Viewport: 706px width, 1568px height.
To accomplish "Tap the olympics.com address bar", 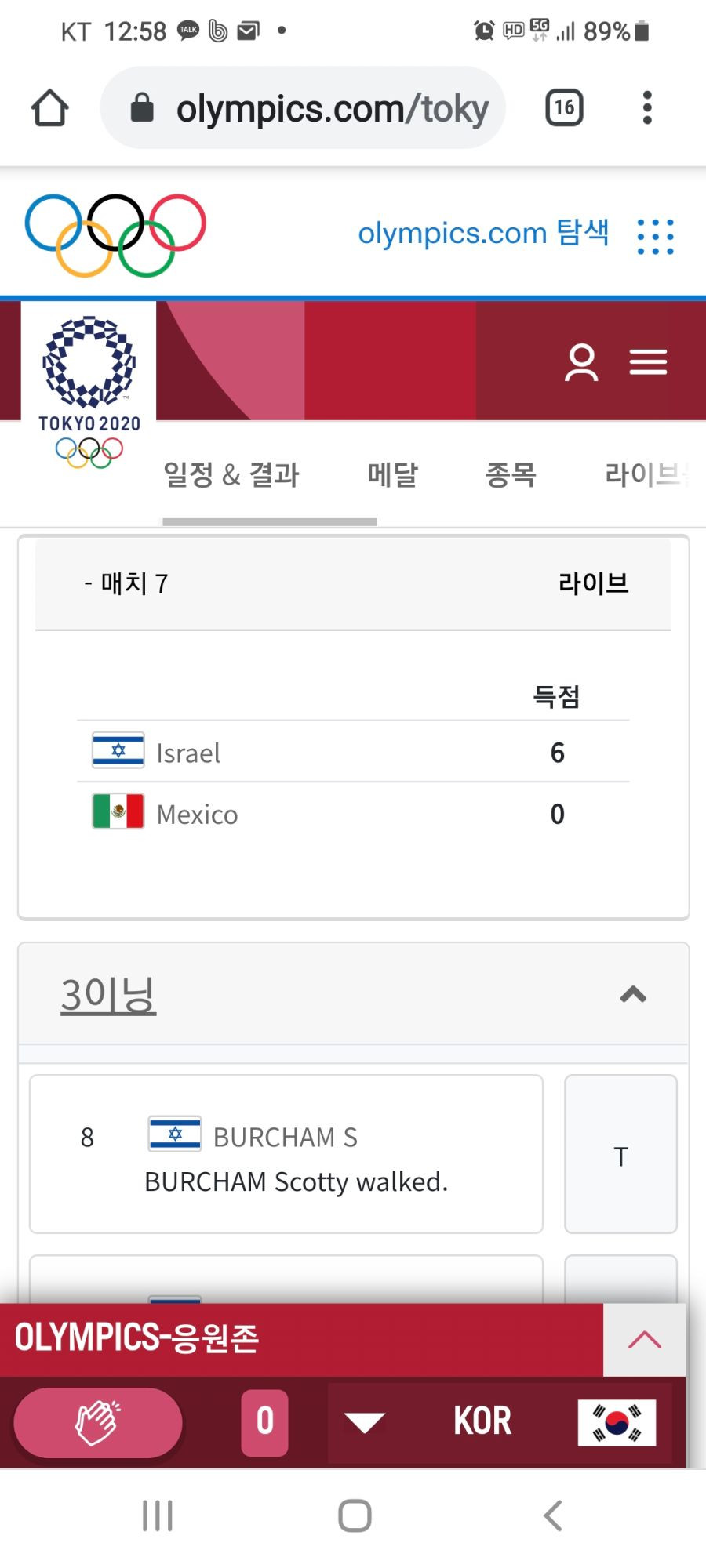I will pyautogui.click(x=303, y=107).
